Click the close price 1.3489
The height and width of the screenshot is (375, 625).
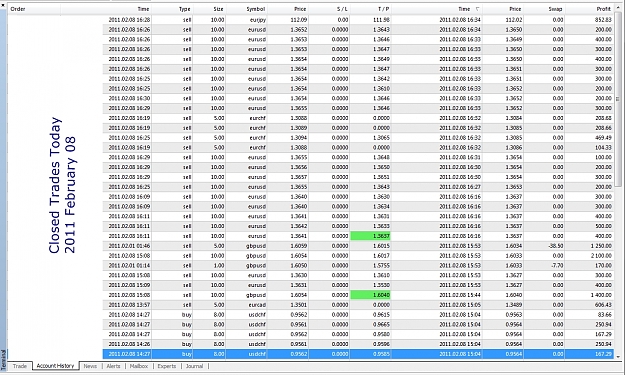tap(513, 305)
